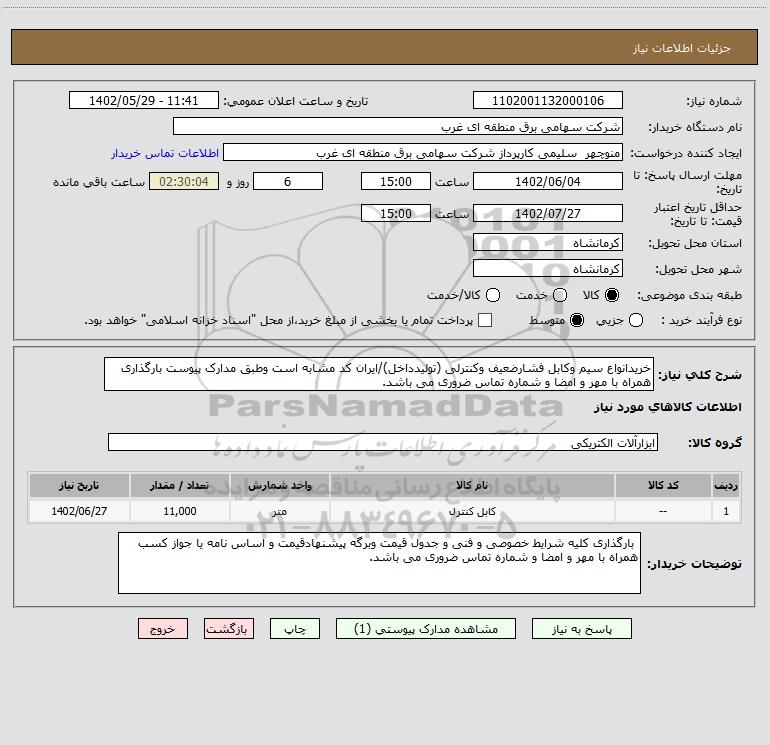
Task: Click the چاپ print button
Action: click(295, 629)
